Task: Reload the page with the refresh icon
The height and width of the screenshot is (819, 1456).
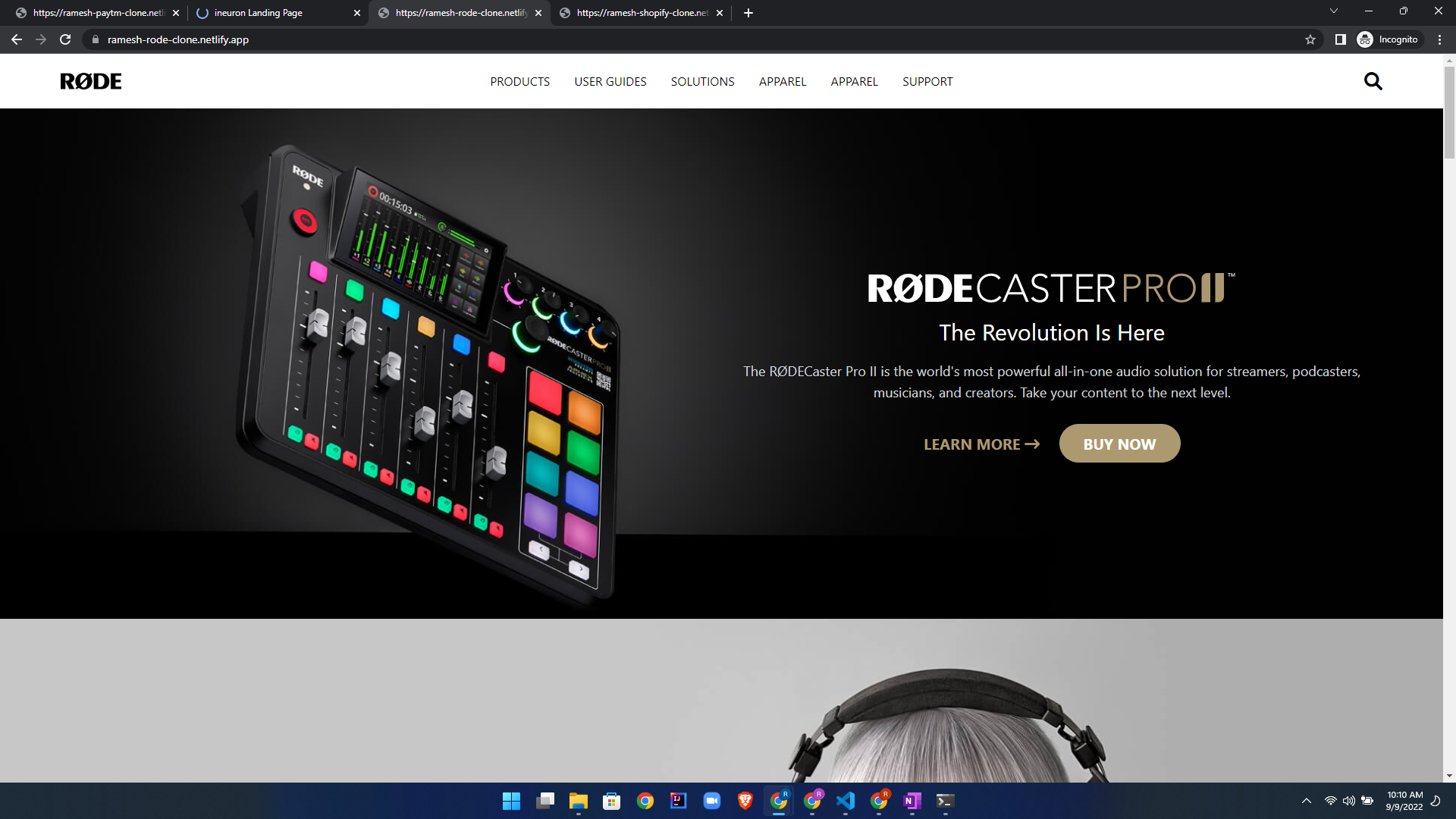Action: [x=65, y=39]
